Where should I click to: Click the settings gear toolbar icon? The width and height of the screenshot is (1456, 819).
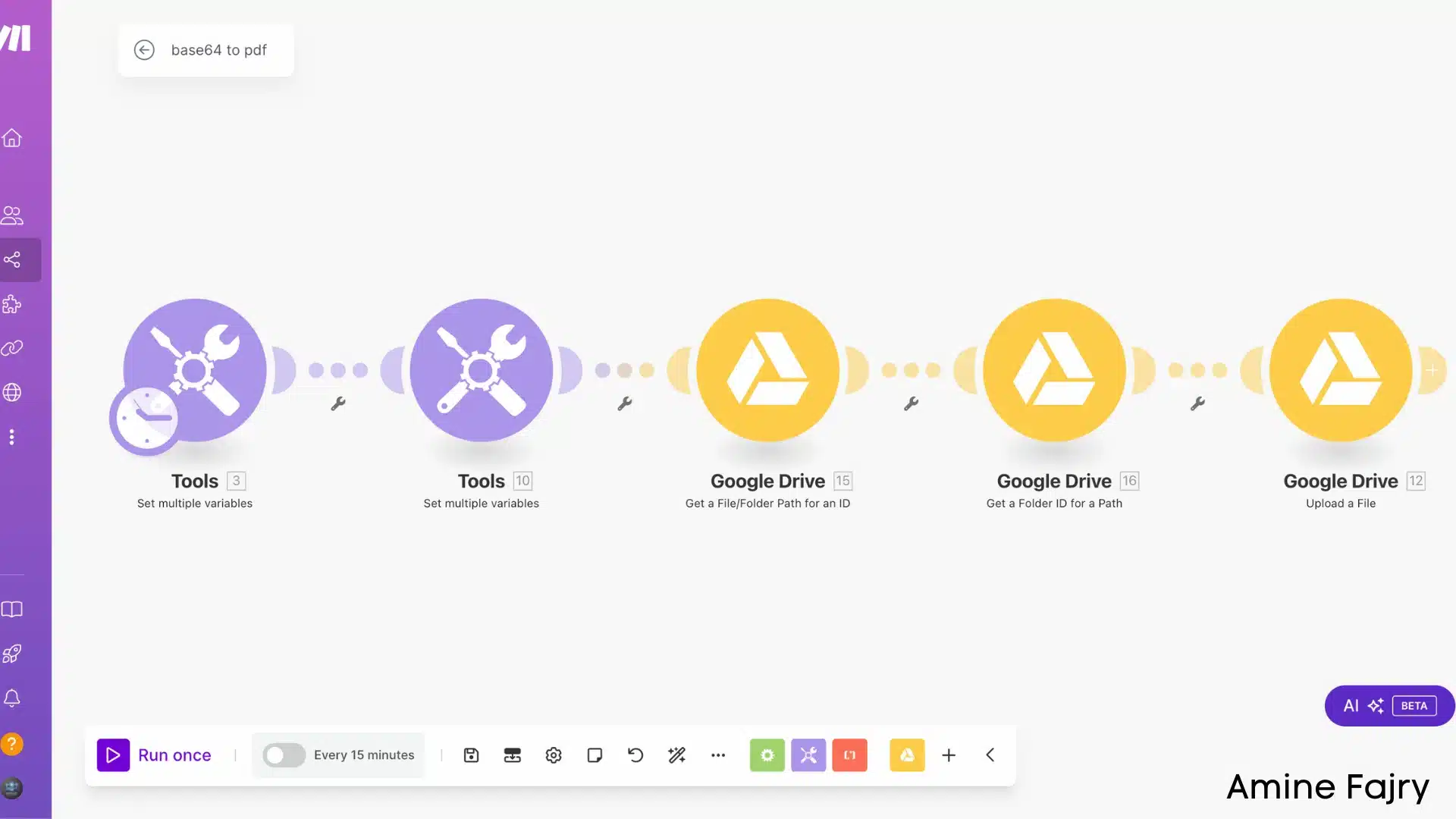point(554,755)
